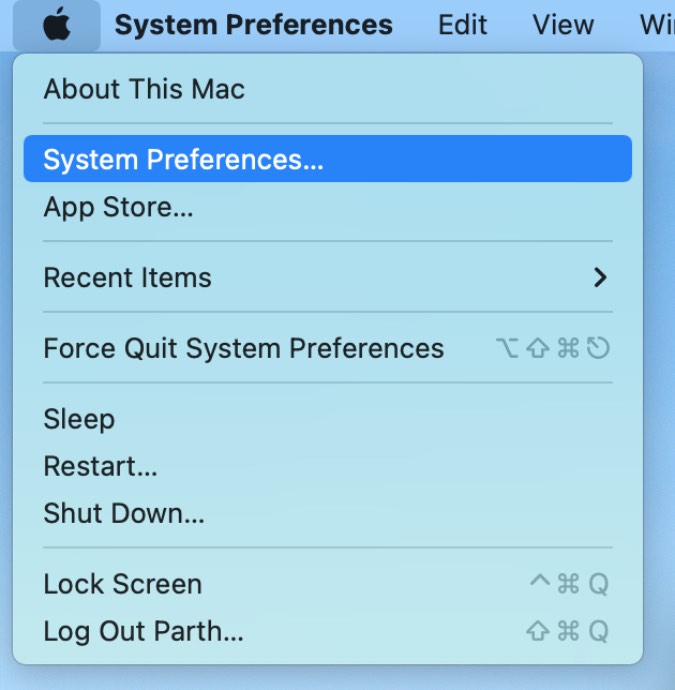Select the Recent Items entry
The width and height of the screenshot is (675, 690).
(127, 277)
